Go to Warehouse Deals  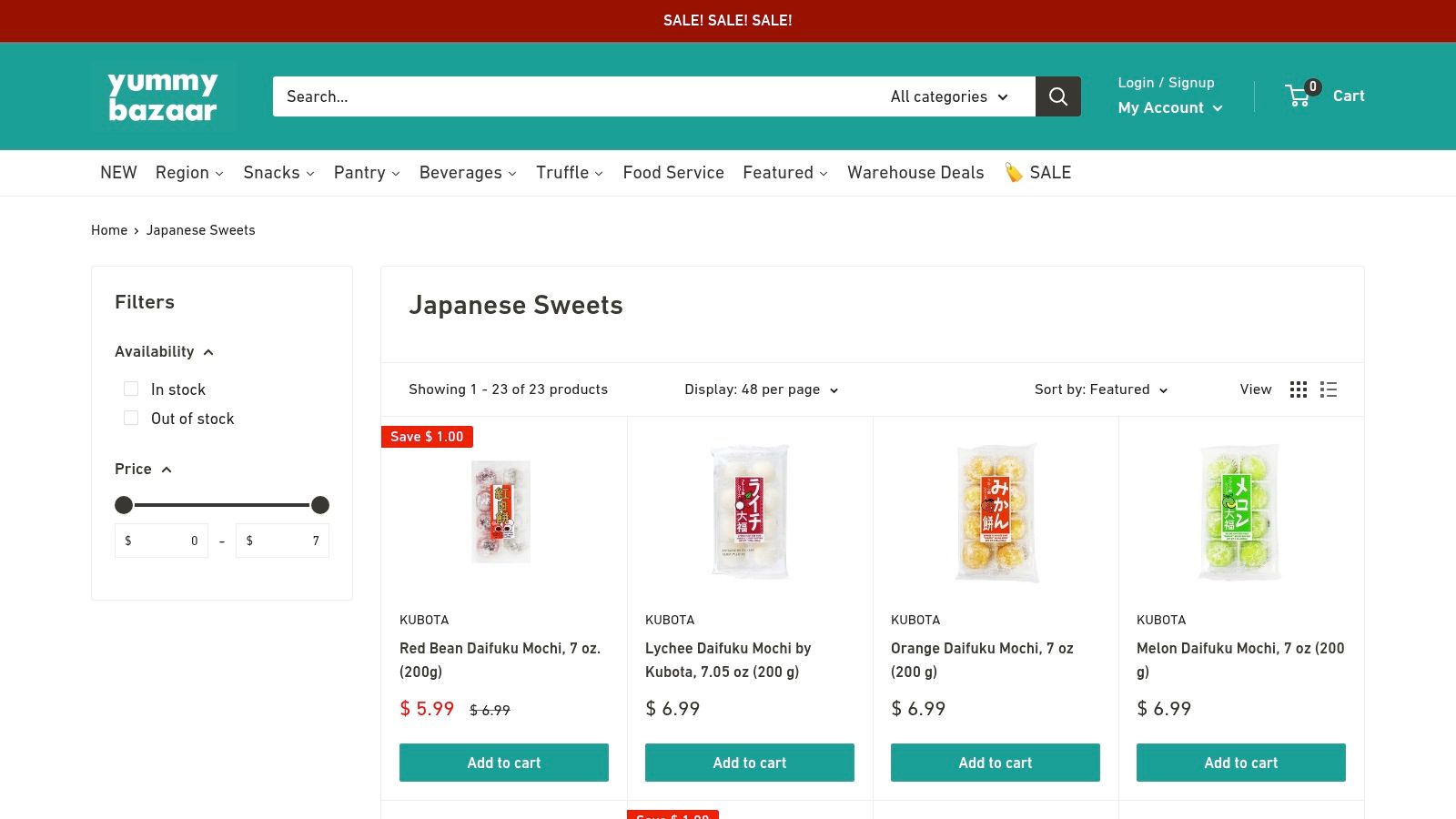[x=915, y=173]
